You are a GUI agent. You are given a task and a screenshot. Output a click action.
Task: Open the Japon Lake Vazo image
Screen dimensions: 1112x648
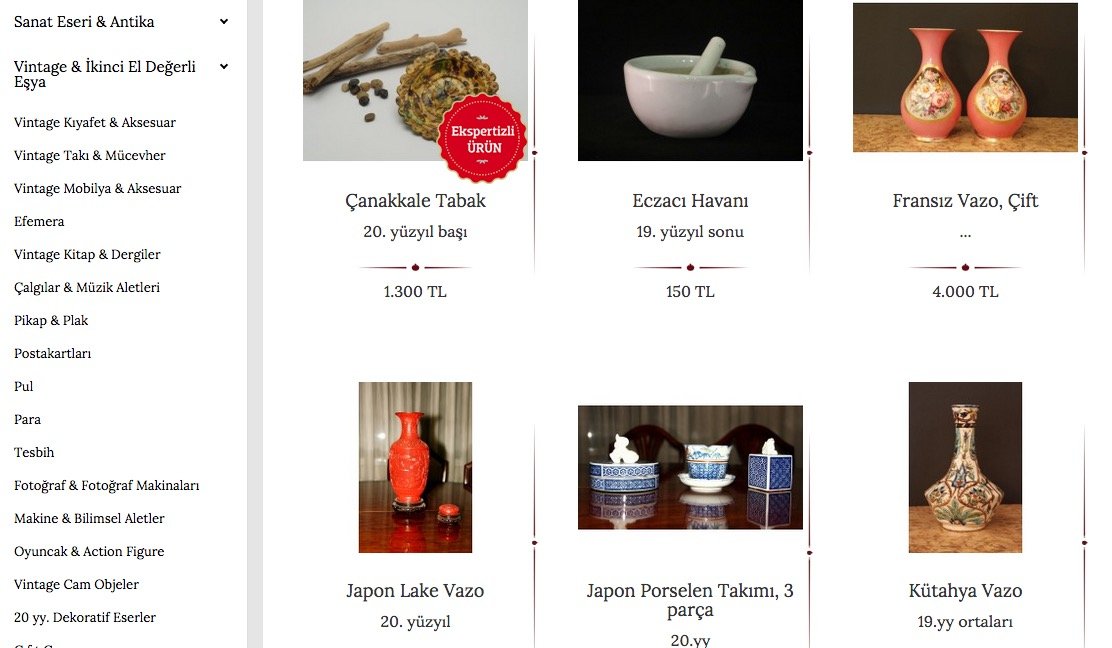[x=416, y=467]
